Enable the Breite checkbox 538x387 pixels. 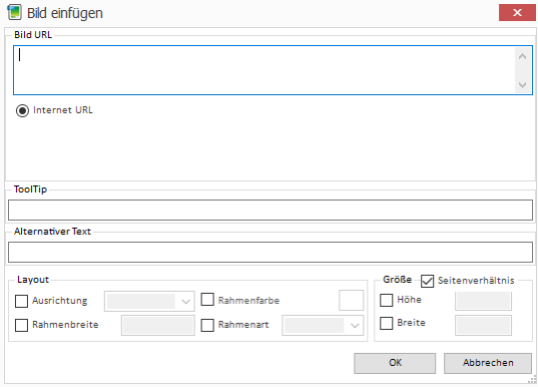coord(386,323)
